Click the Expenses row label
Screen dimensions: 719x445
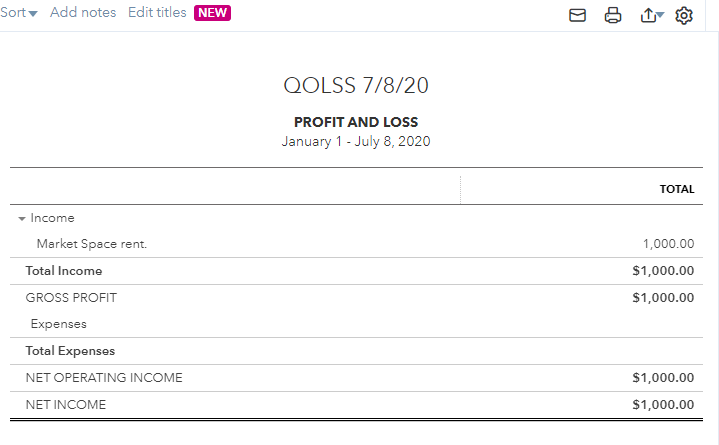click(58, 324)
